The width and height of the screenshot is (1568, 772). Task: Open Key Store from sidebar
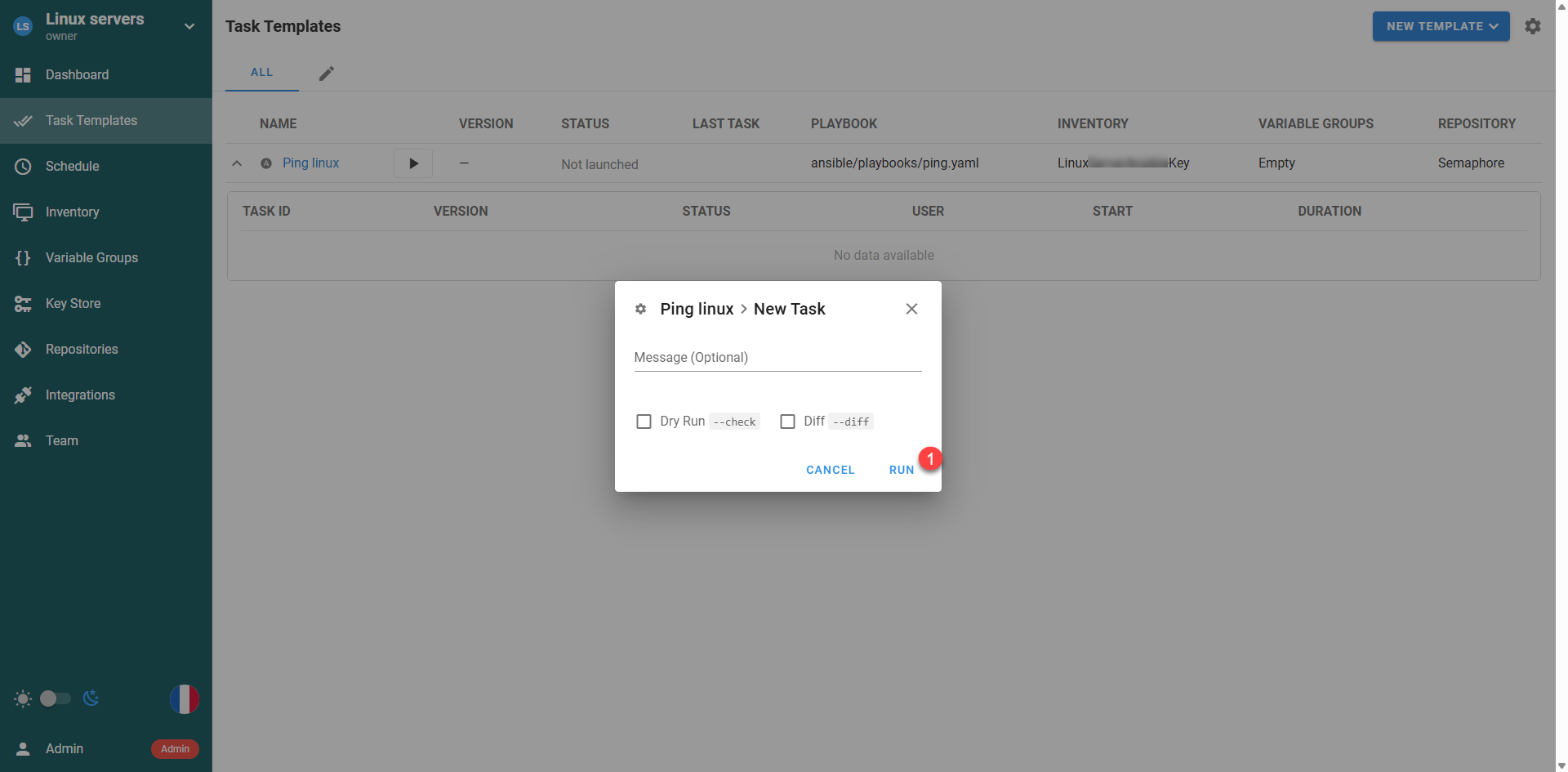[x=73, y=303]
